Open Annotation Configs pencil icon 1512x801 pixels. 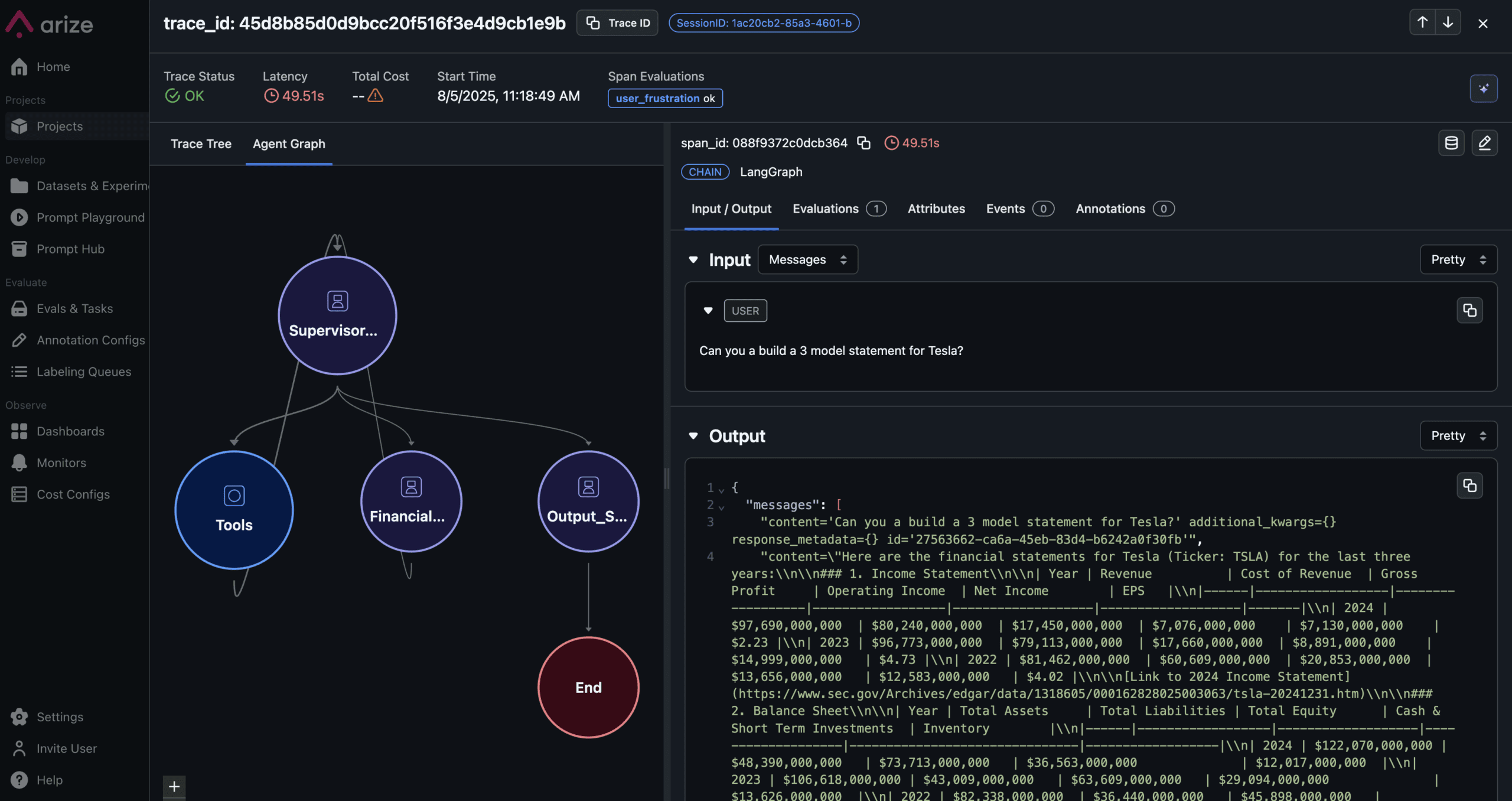[19, 340]
